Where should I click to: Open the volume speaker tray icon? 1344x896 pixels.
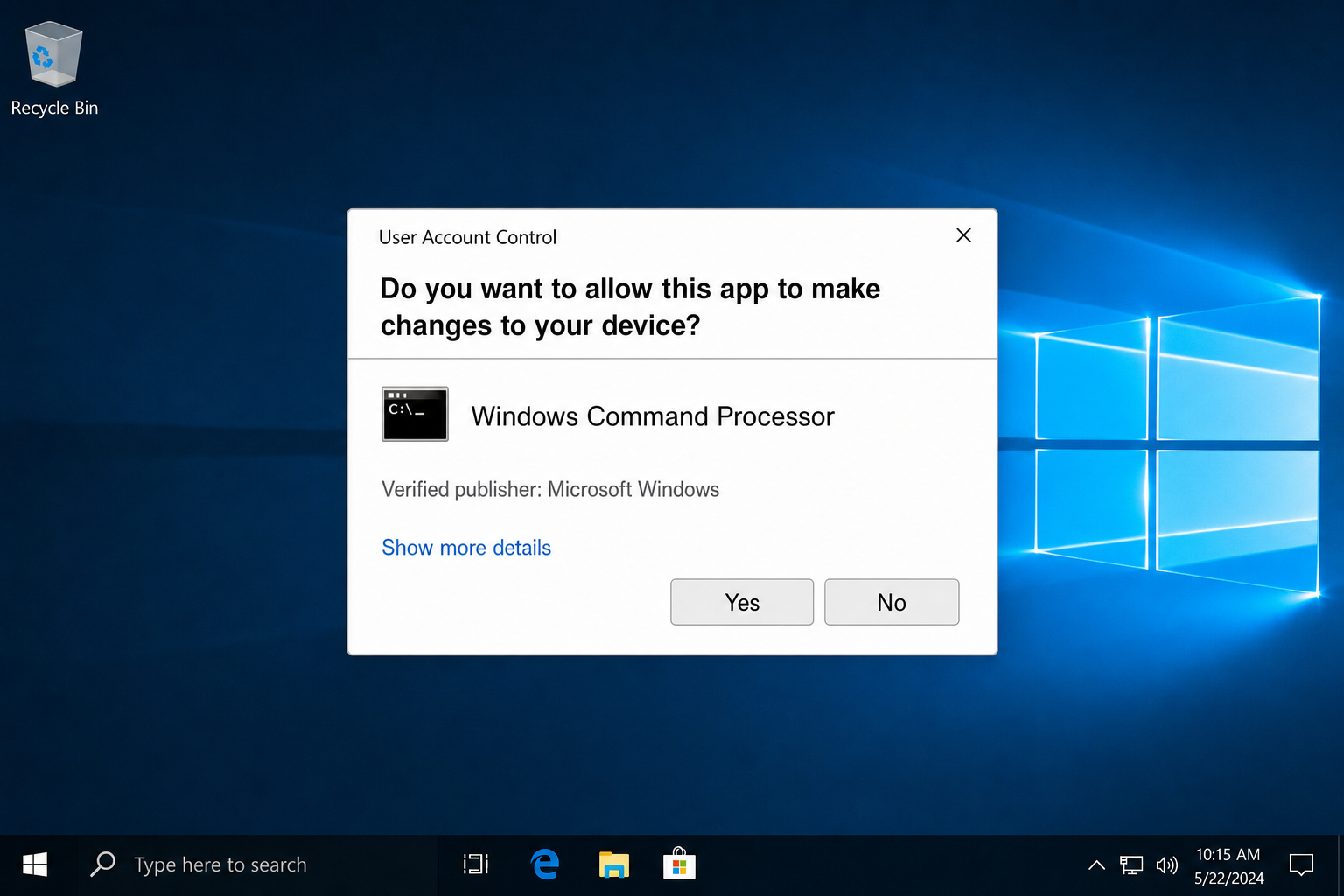[1167, 865]
